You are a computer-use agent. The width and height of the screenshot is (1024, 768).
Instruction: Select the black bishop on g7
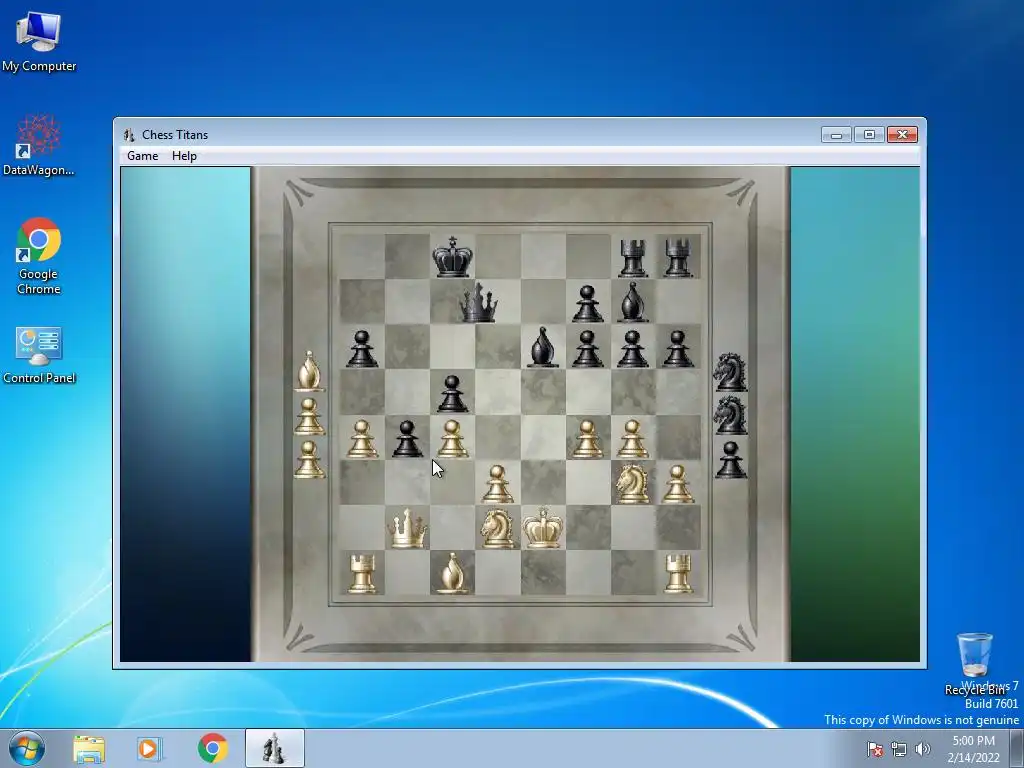(x=633, y=302)
